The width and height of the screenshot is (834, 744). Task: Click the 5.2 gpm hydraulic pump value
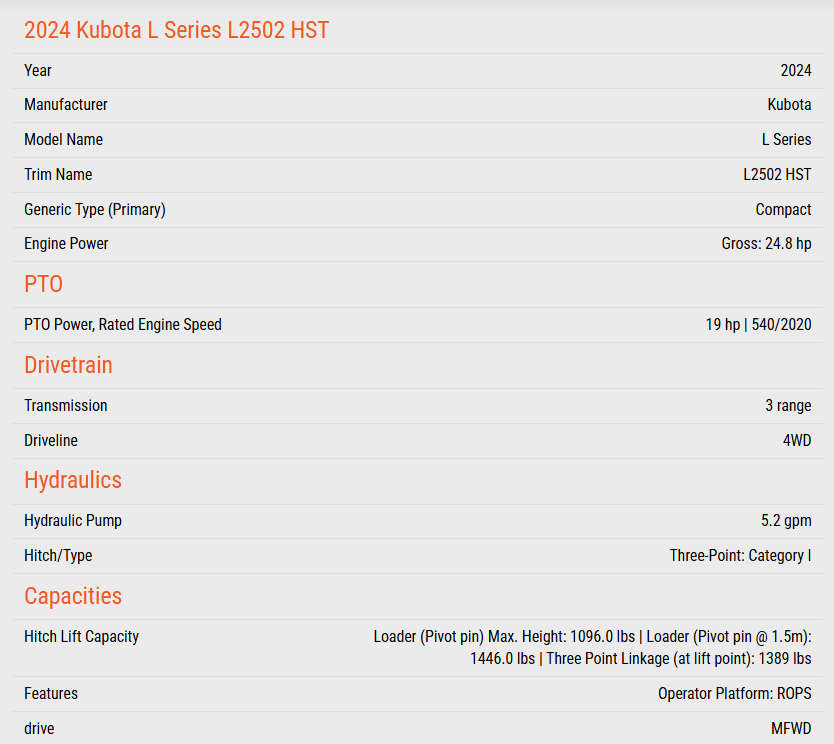click(786, 521)
